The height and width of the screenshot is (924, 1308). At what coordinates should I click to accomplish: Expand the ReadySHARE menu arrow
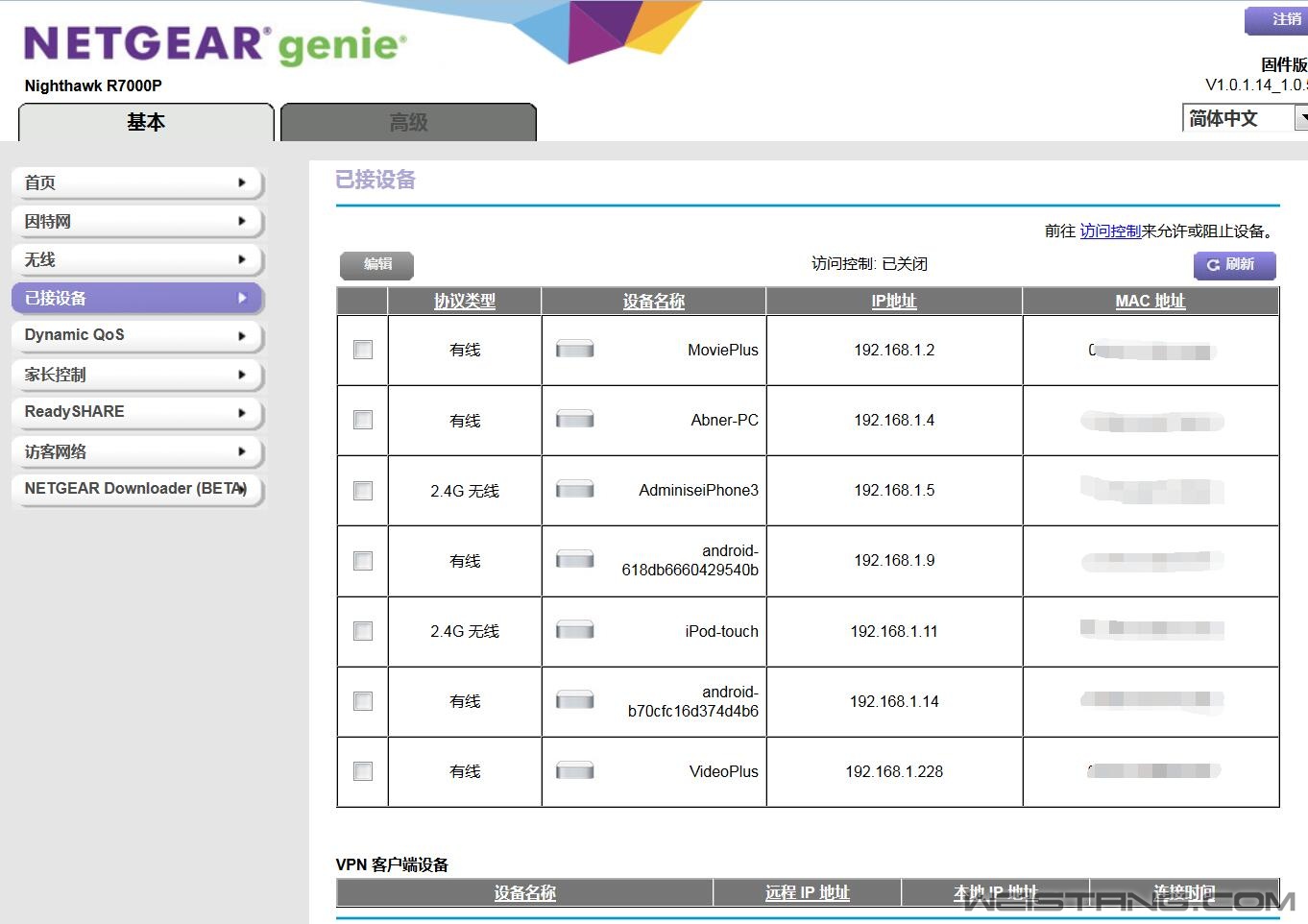coord(242,413)
